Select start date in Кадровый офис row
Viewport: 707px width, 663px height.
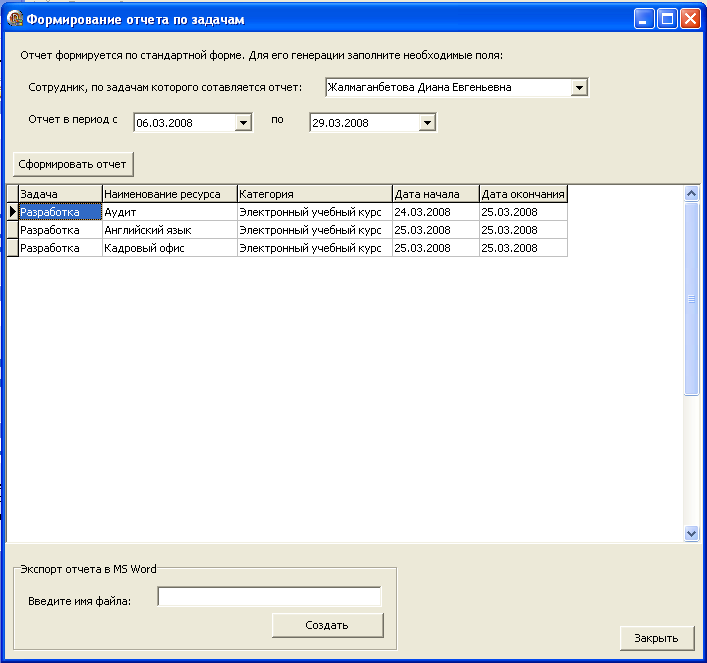[x=436, y=248]
